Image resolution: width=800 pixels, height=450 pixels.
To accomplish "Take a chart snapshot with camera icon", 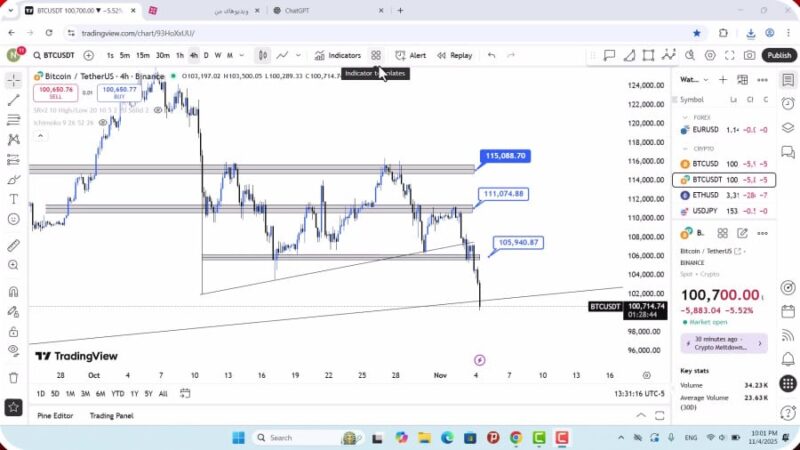I will (x=750, y=56).
